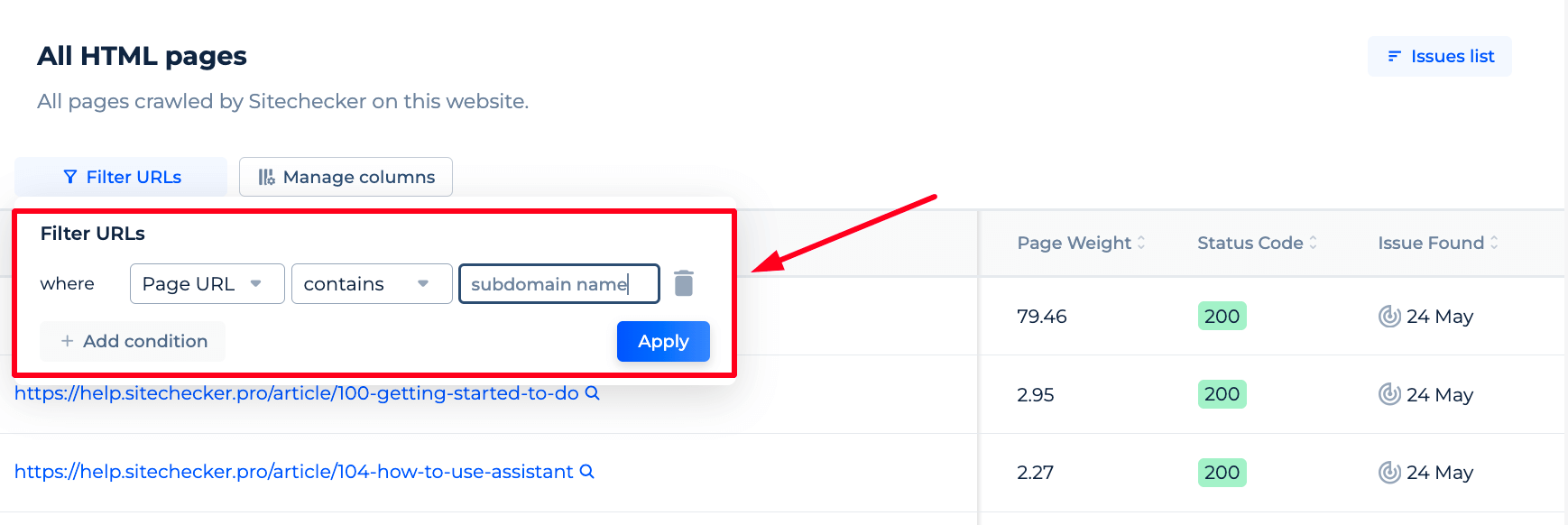Image resolution: width=1568 pixels, height=525 pixels.
Task: Click recrawl icon next to first 24 May
Action: (1389, 317)
